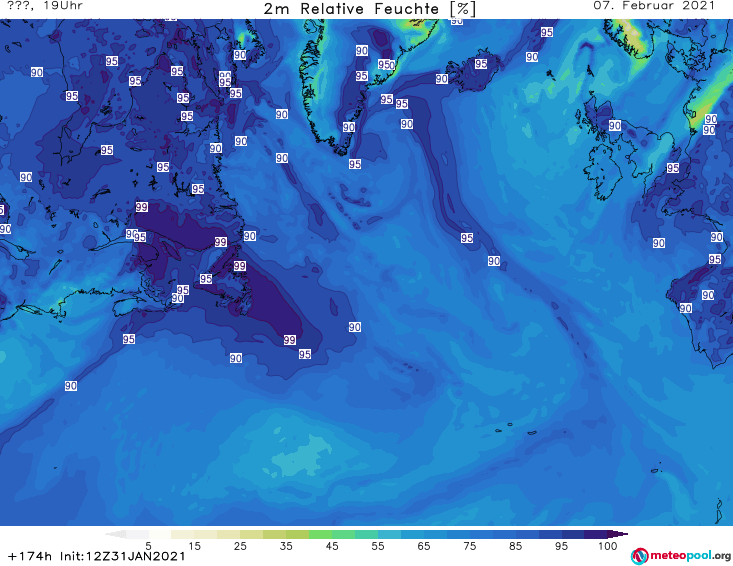Click the '85' tick on color scale

coord(515,545)
